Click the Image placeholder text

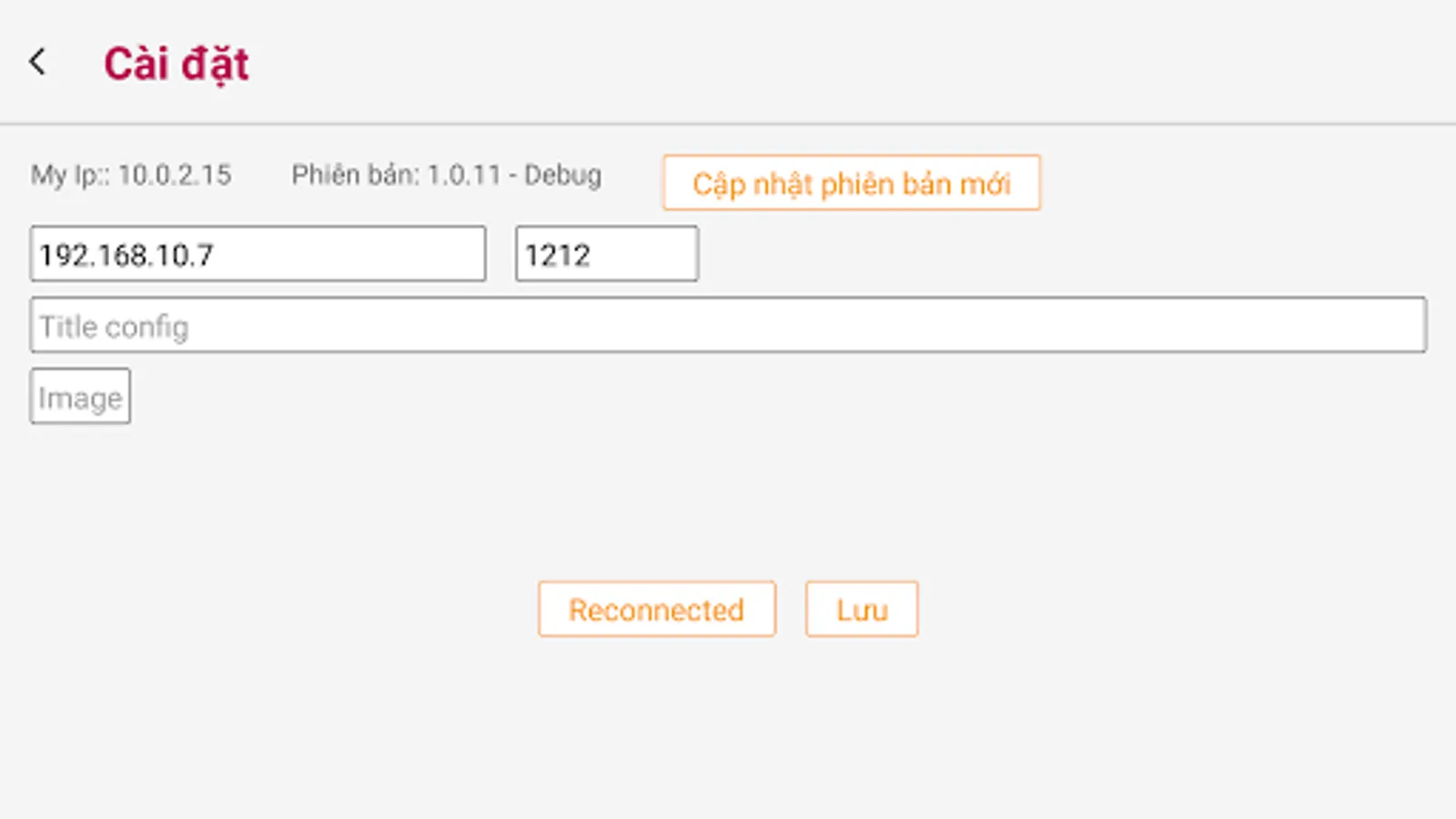click(80, 398)
